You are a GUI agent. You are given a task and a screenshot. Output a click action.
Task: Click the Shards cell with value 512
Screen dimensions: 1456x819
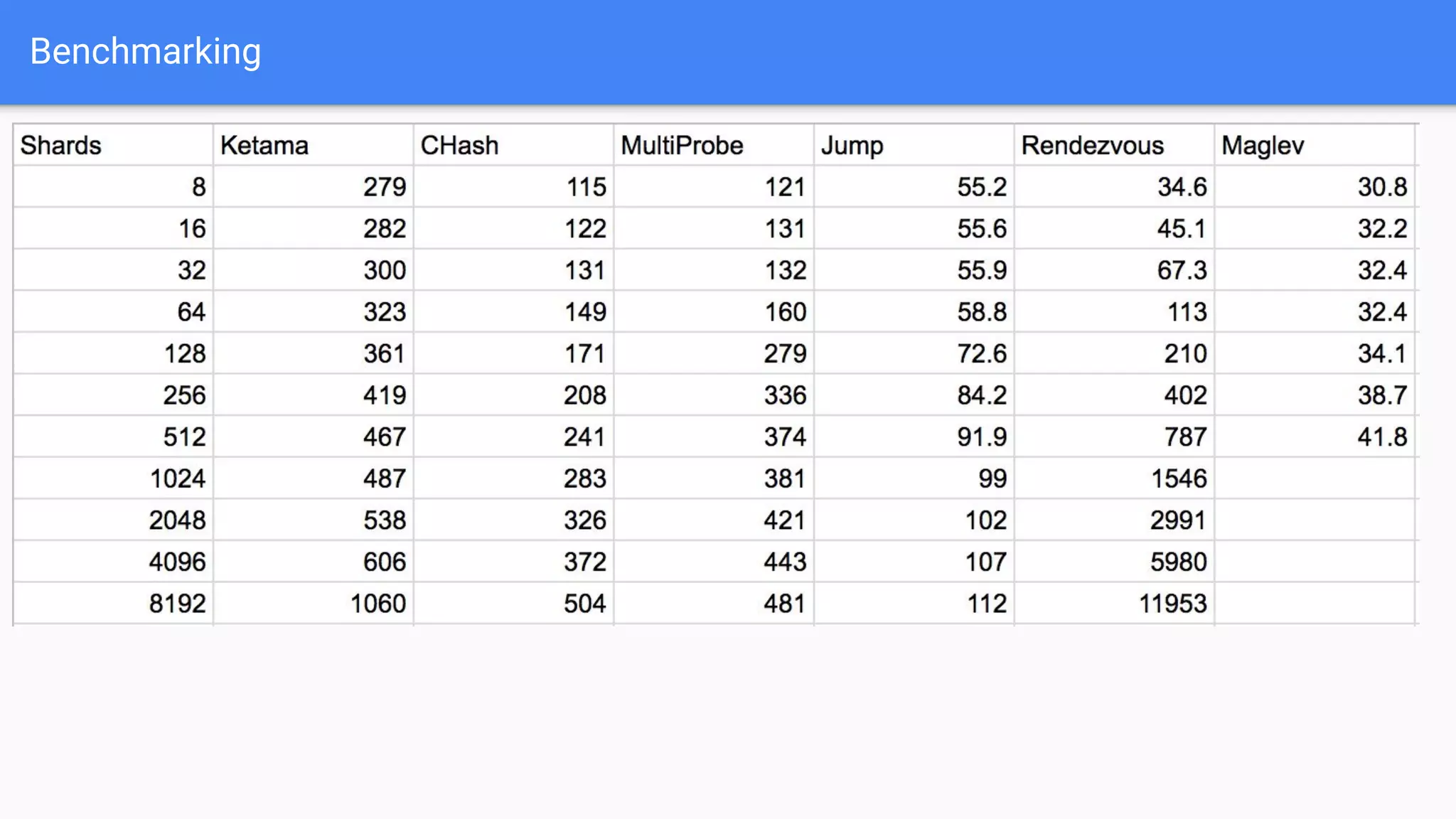113,437
